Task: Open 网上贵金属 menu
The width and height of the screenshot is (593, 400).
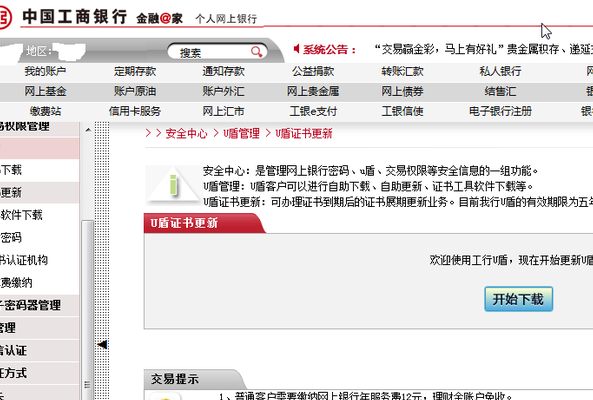Action: (313, 91)
